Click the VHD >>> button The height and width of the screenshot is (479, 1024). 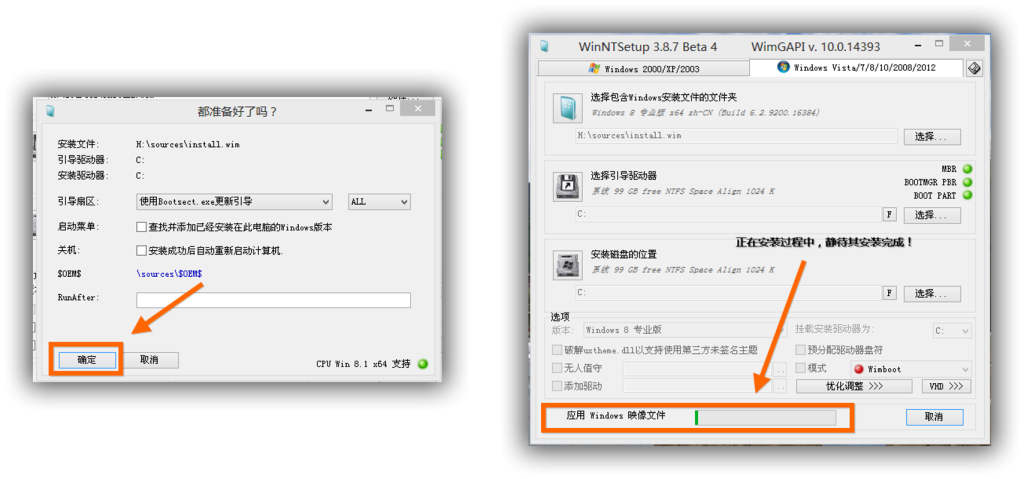(946, 386)
